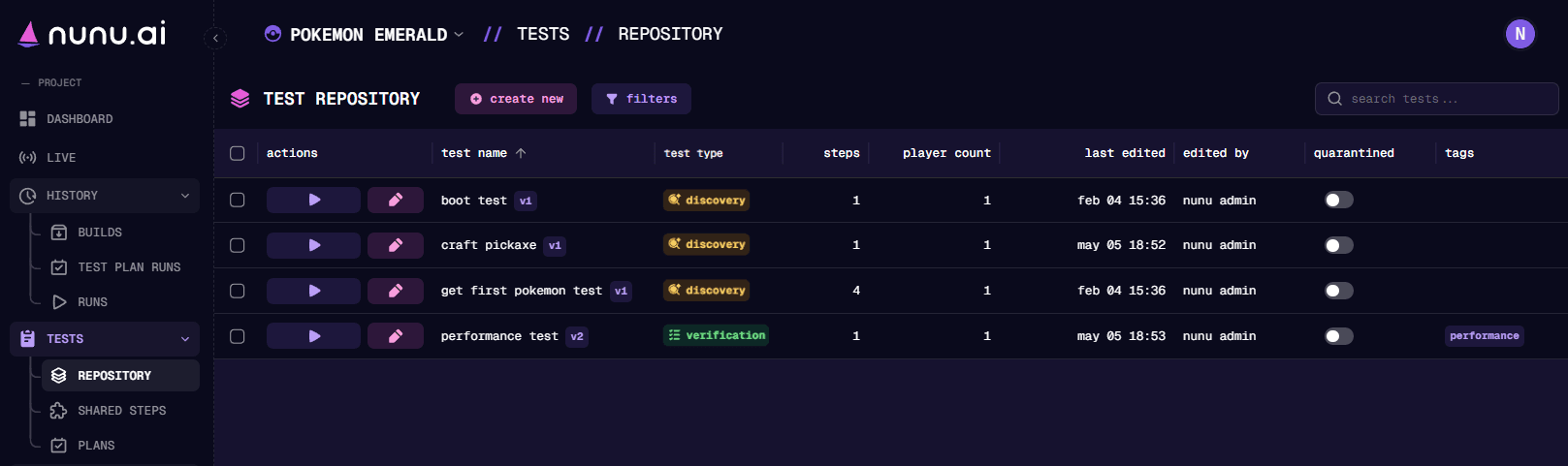Run the performance test
Viewport: 1568px width, 466px height.
[x=313, y=336]
